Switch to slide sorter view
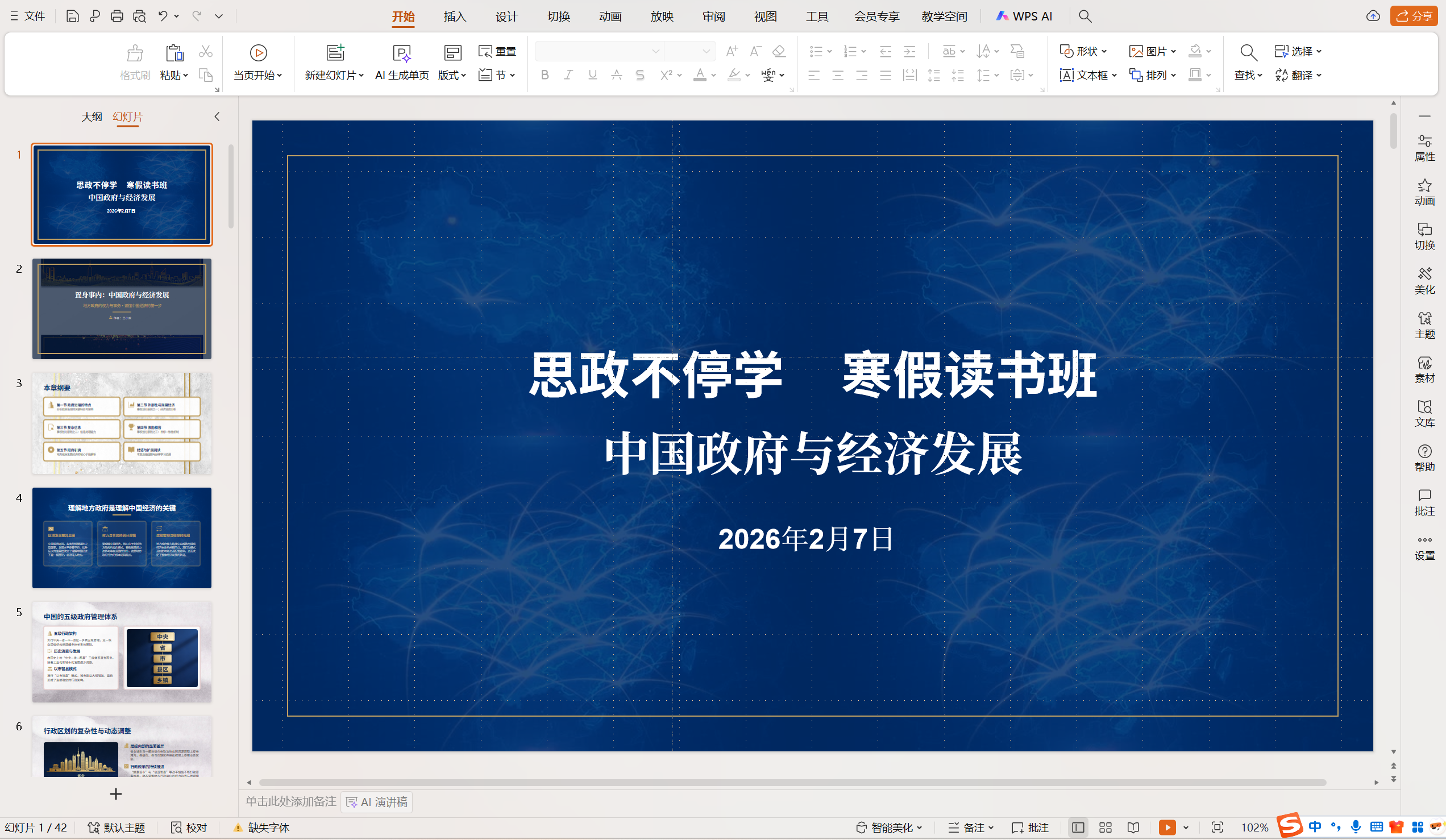This screenshot has width=1446, height=840. click(1105, 827)
